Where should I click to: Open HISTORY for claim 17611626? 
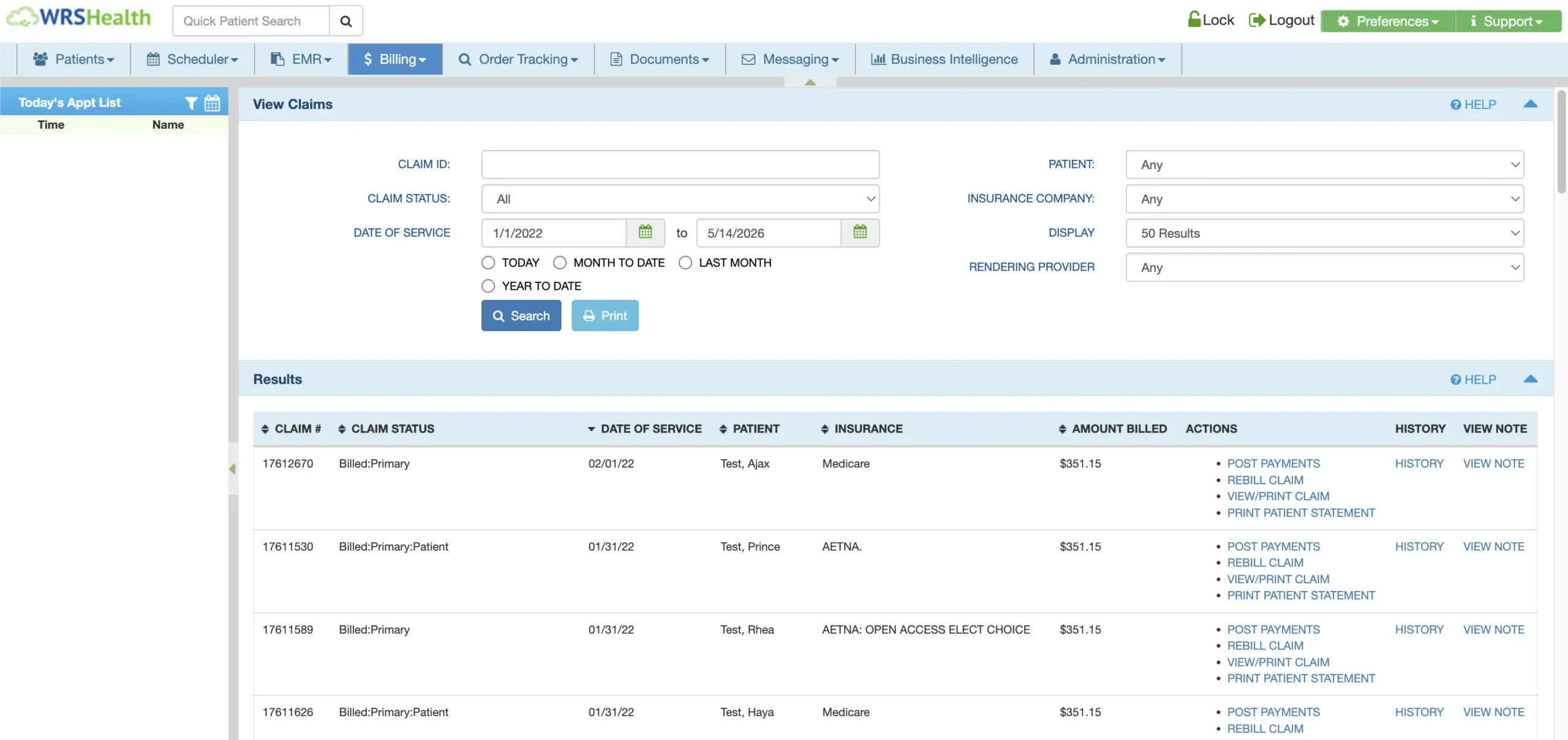tap(1419, 712)
